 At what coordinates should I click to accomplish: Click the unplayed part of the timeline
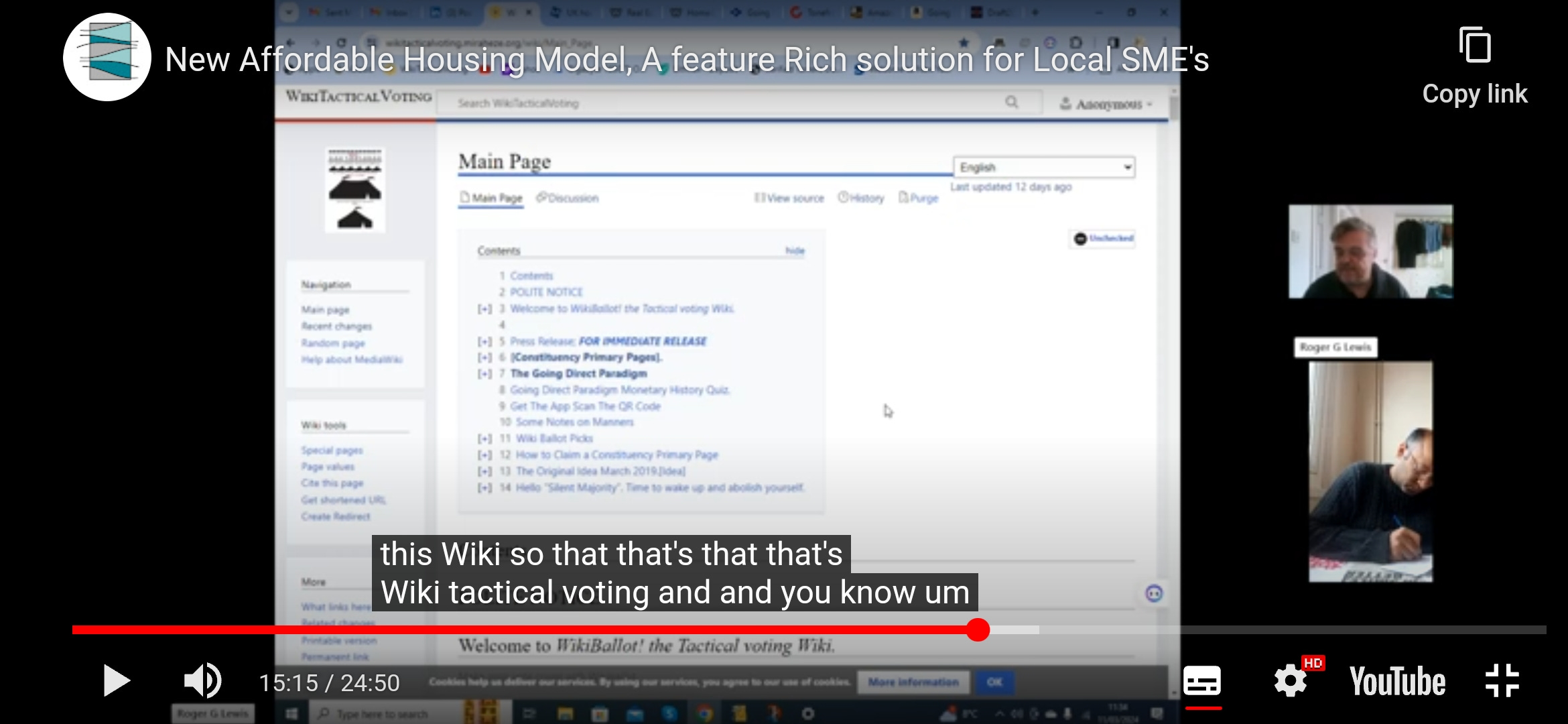[1293, 629]
